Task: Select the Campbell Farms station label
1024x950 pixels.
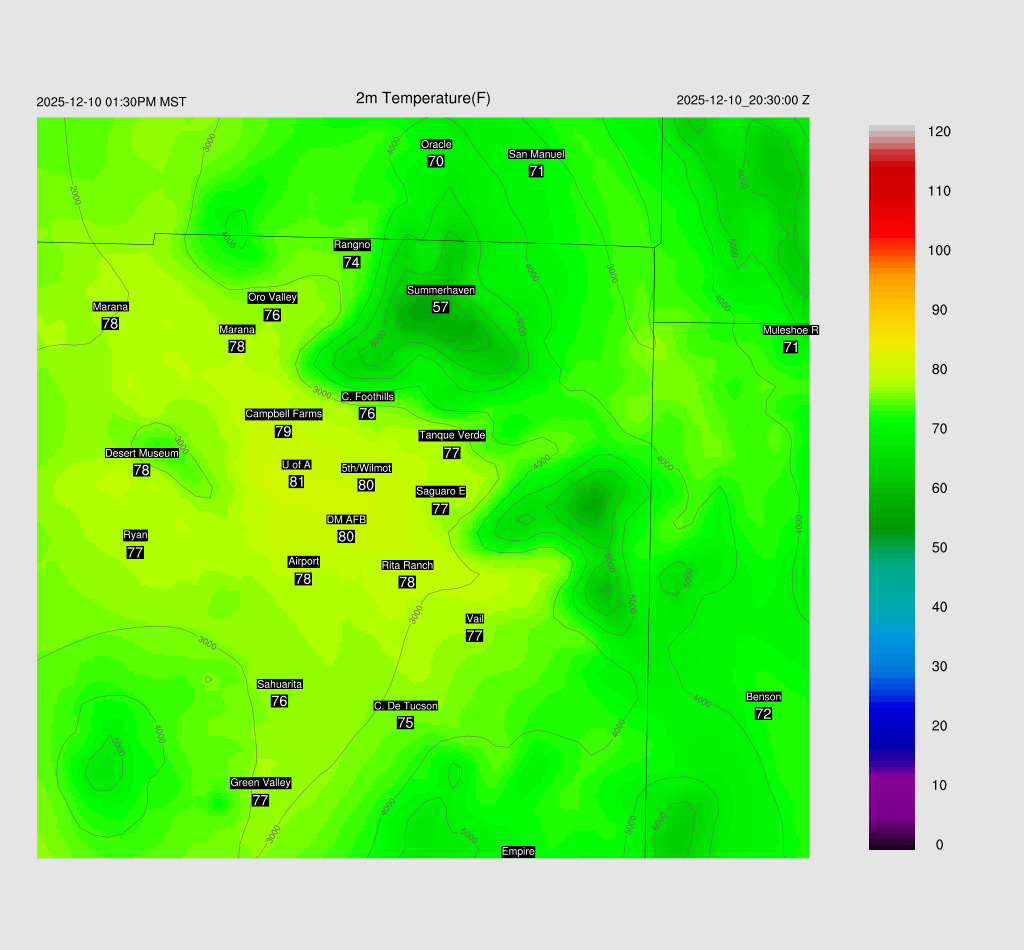Action: pyautogui.click(x=284, y=414)
